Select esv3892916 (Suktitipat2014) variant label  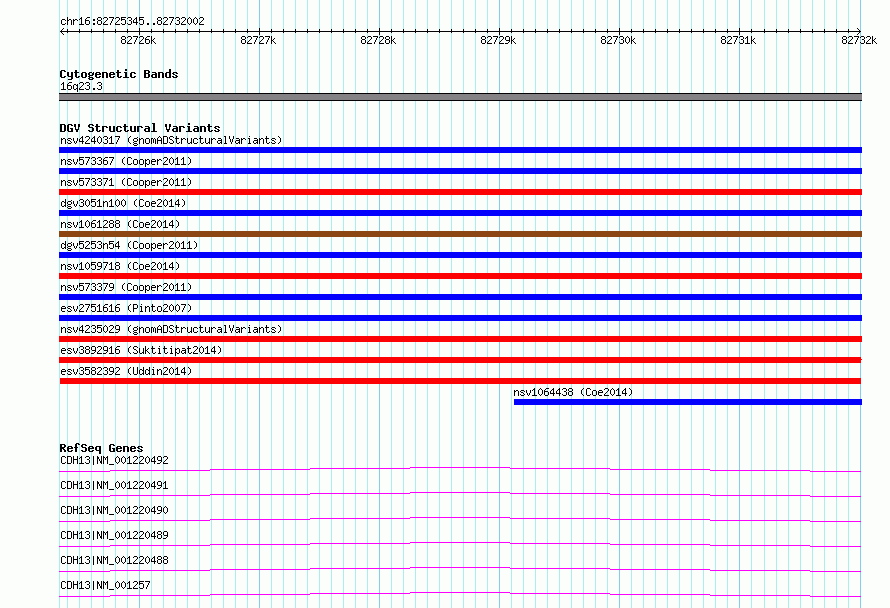point(141,350)
